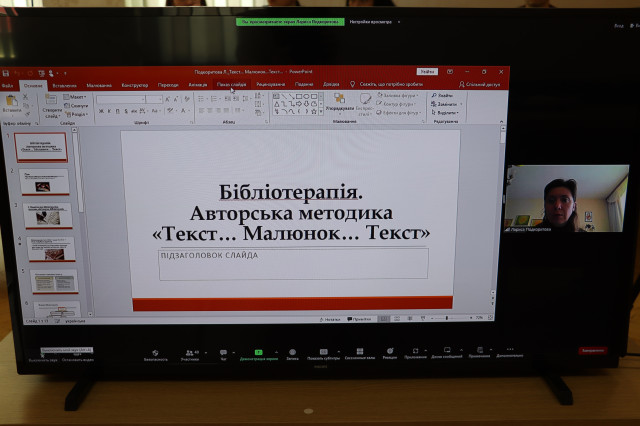
Task: Click Slide Sorter view icon in status bar
Action: [397, 318]
